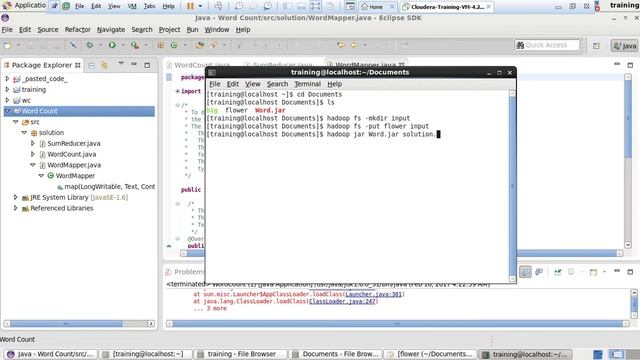The width and height of the screenshot is (640, 360).
Task: Open the Java perspective button
Action: (x=624, y=46)
